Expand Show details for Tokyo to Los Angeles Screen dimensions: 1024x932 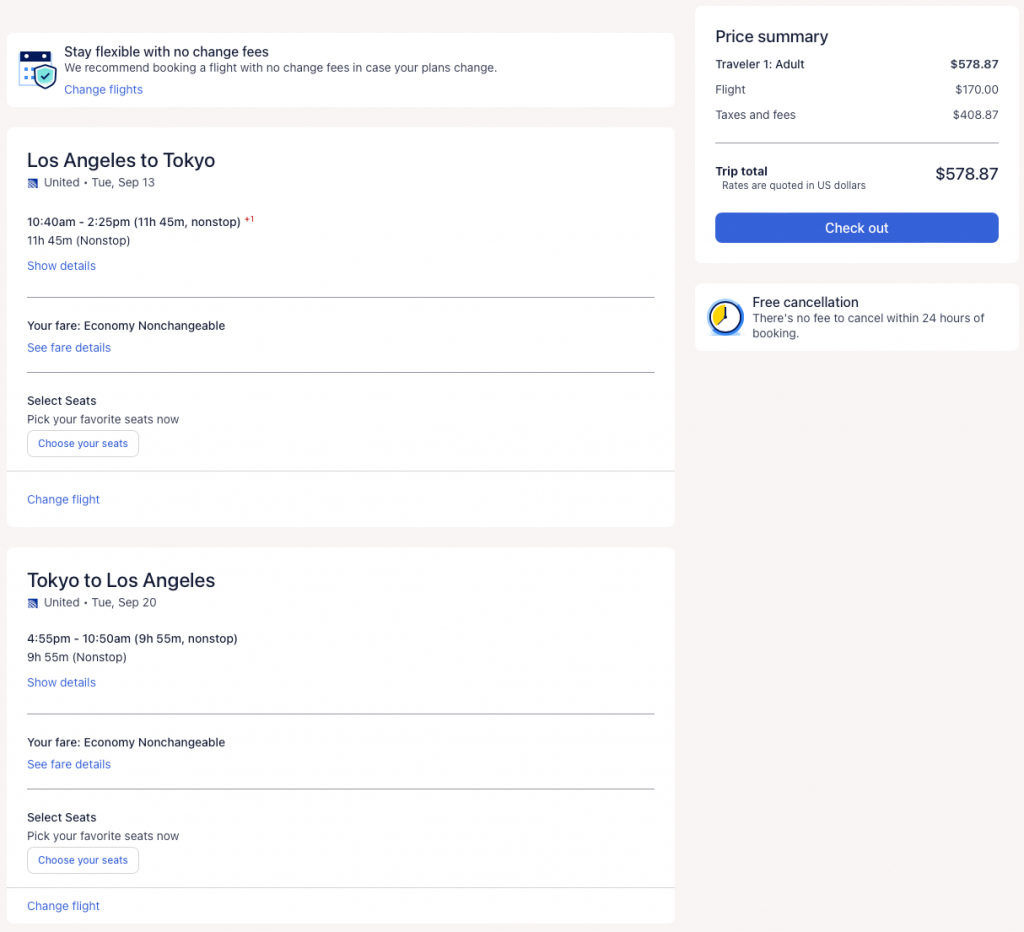(61, 683)
